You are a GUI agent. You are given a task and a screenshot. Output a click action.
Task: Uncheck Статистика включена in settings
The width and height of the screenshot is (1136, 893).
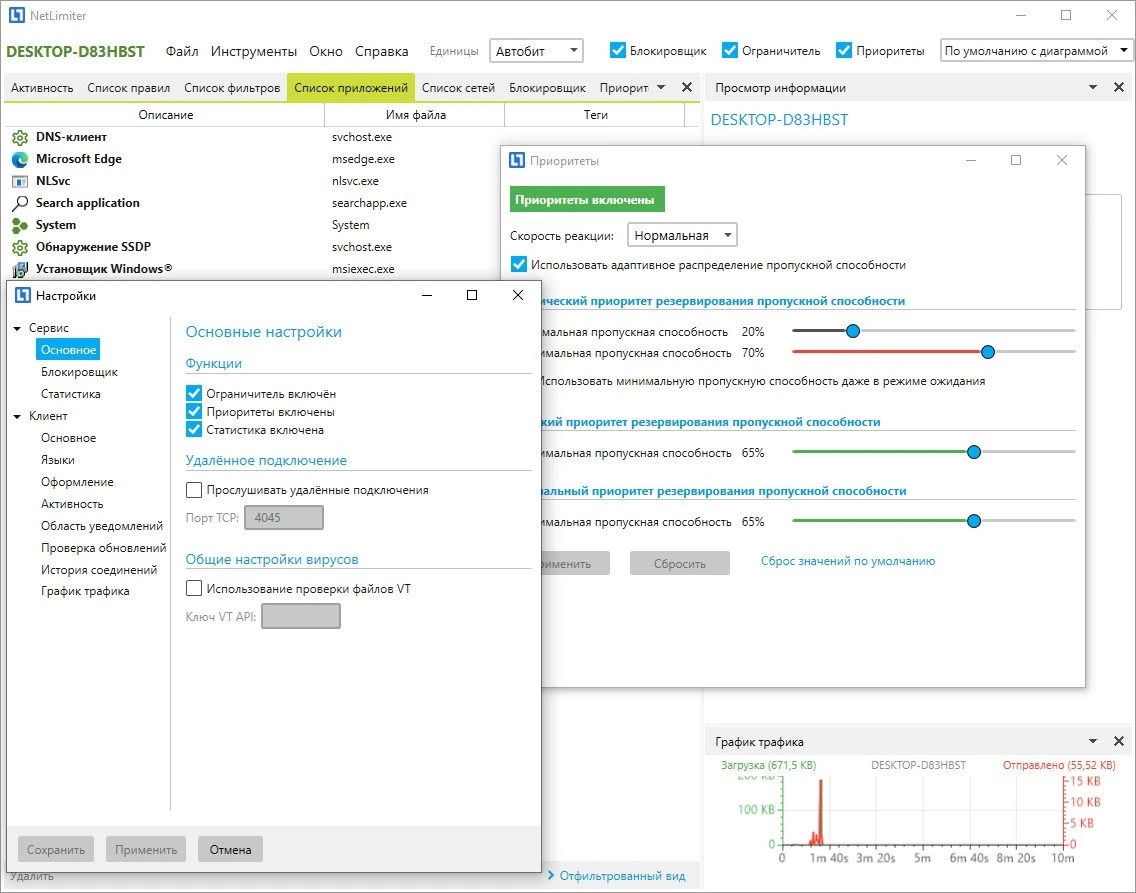pyautogui.click(x=193, y=429)
